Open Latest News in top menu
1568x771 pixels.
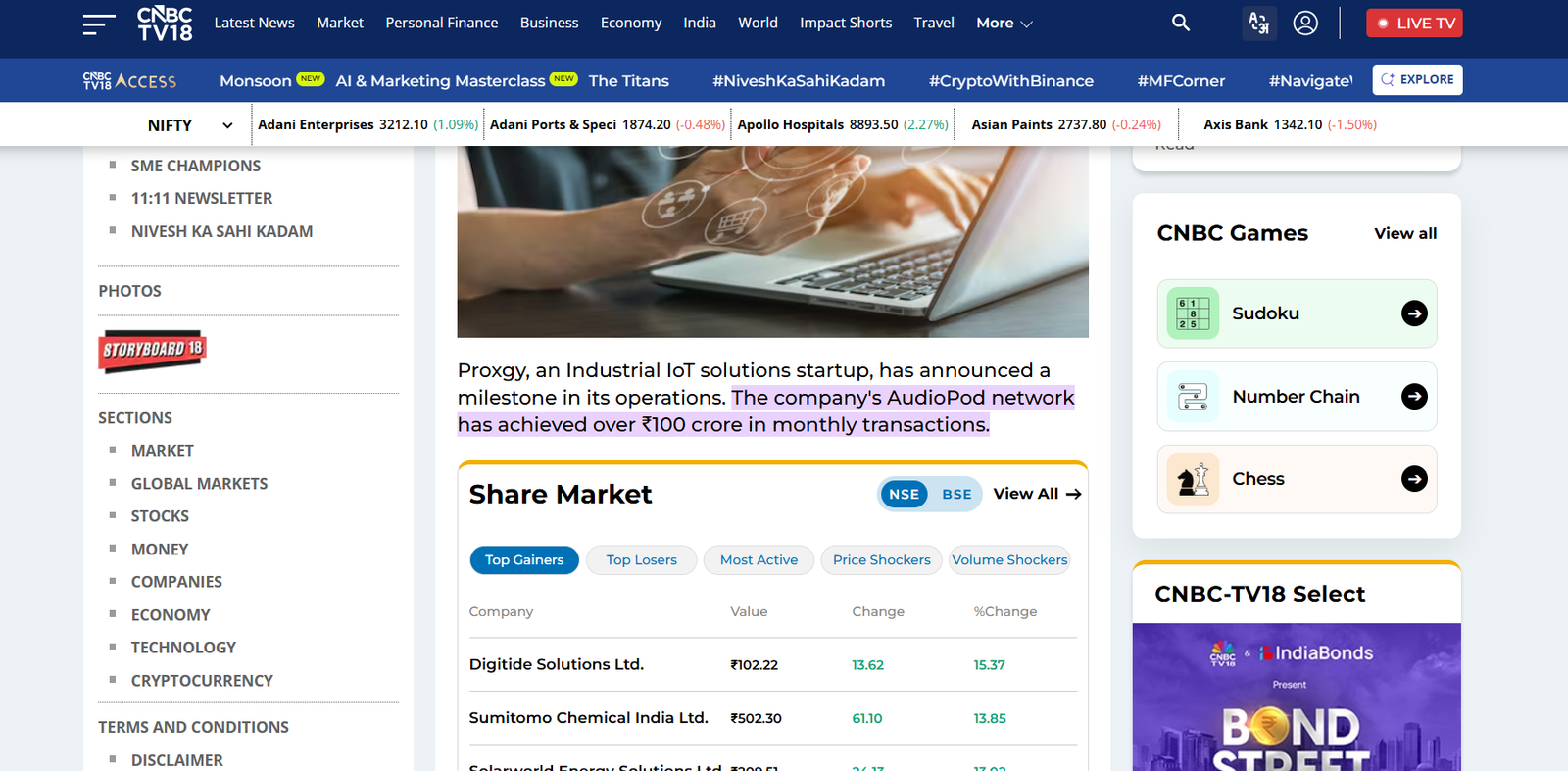(x=254, y=23)
